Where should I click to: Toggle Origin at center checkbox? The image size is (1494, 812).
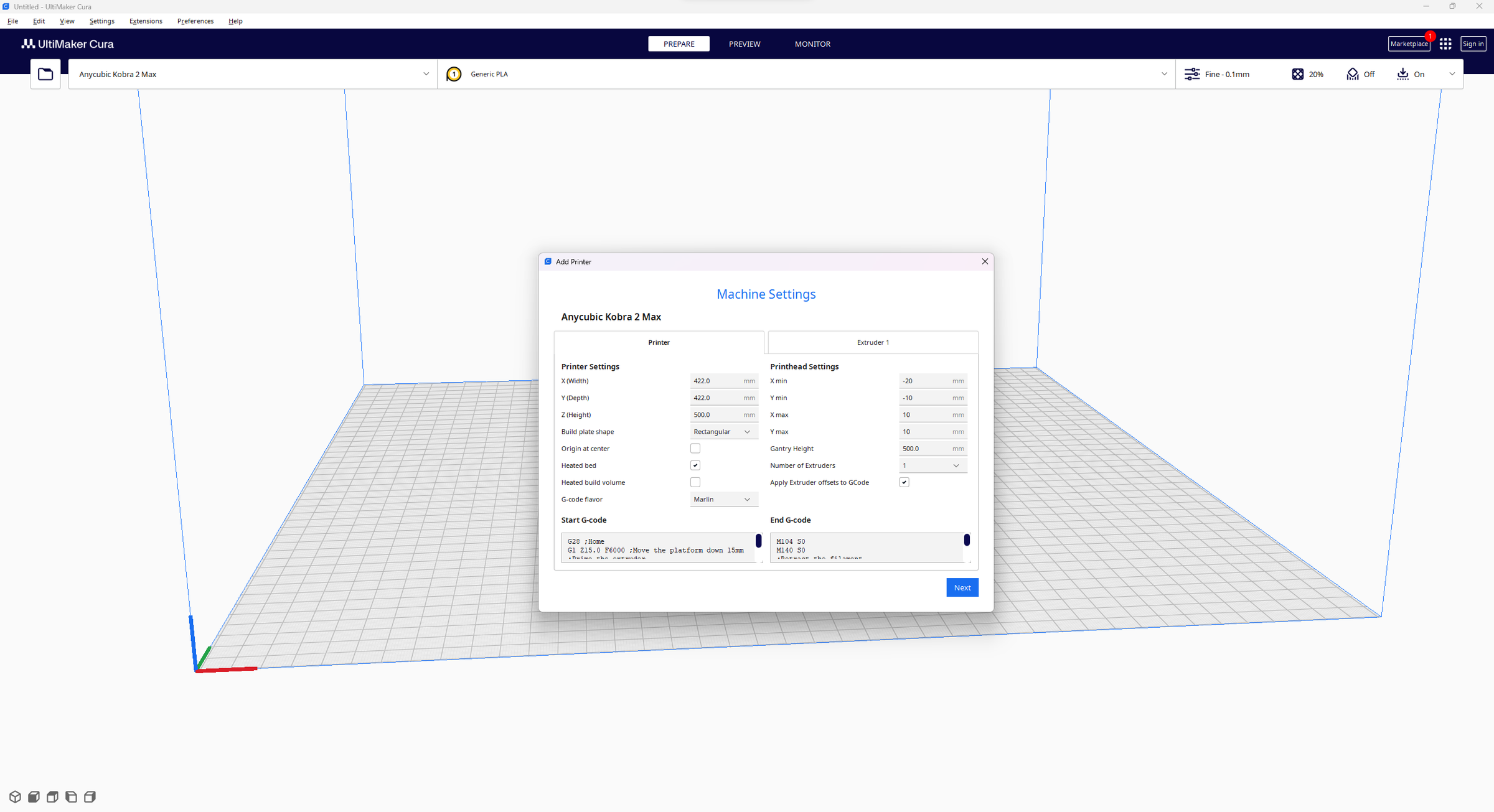pyautogui.click(x=695, y=448)
